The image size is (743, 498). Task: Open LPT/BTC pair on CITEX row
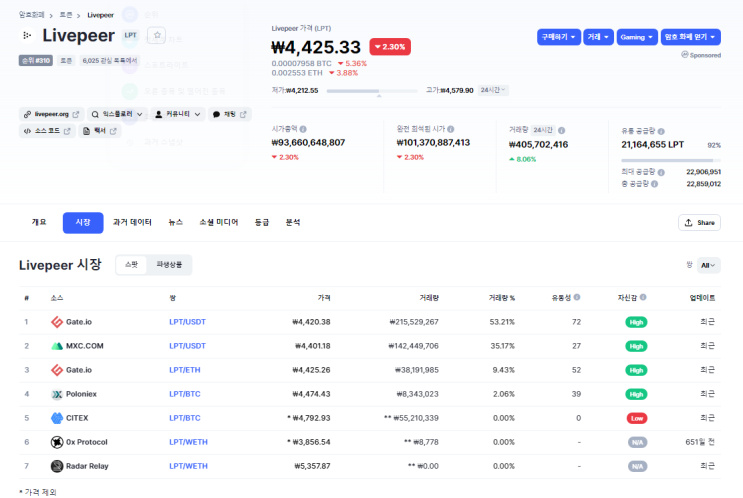[x=185, y=418]
